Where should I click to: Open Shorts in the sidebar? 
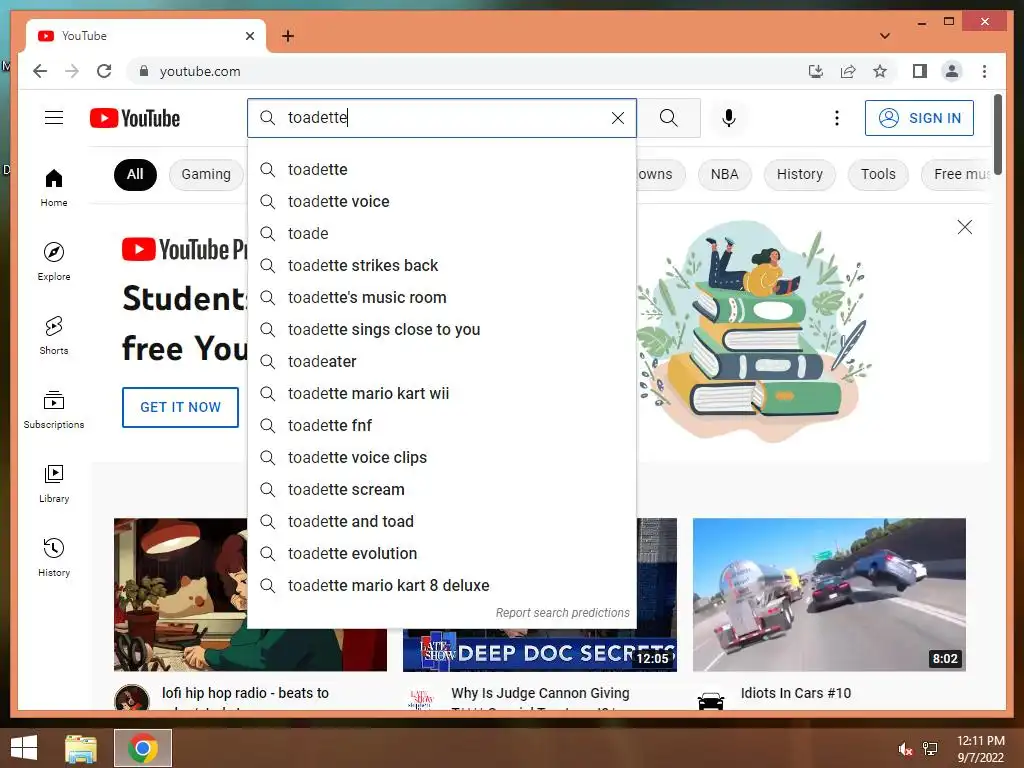54,335
